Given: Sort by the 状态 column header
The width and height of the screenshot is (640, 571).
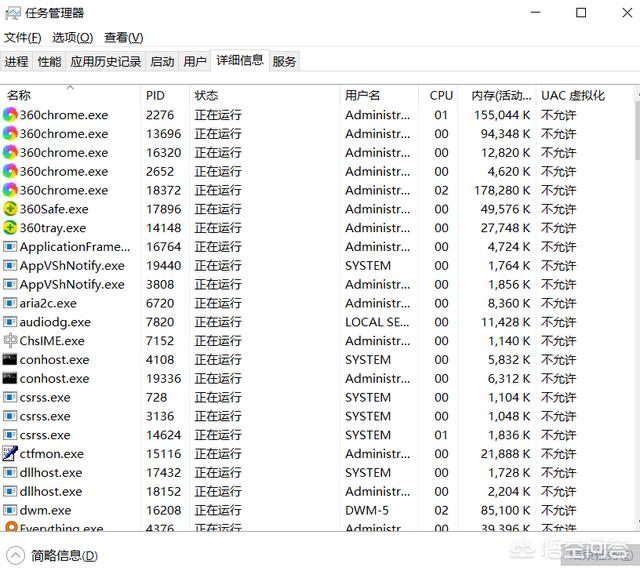Looking at the screenshot, I should point(264,95).
